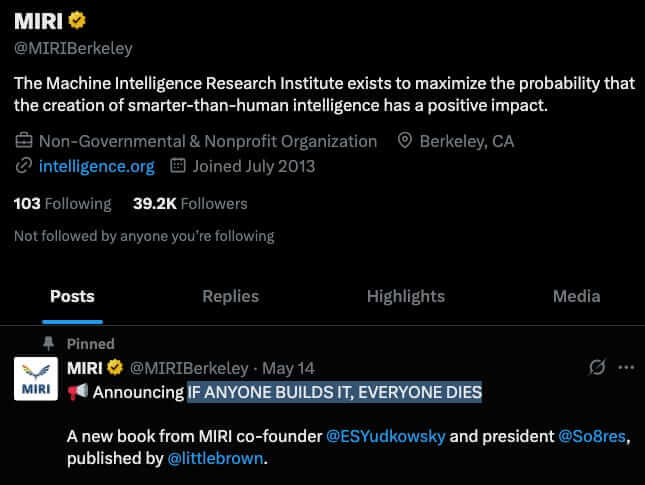Open the 103 Following list
This screenshot has height=485, width=645.
point(63,204)
